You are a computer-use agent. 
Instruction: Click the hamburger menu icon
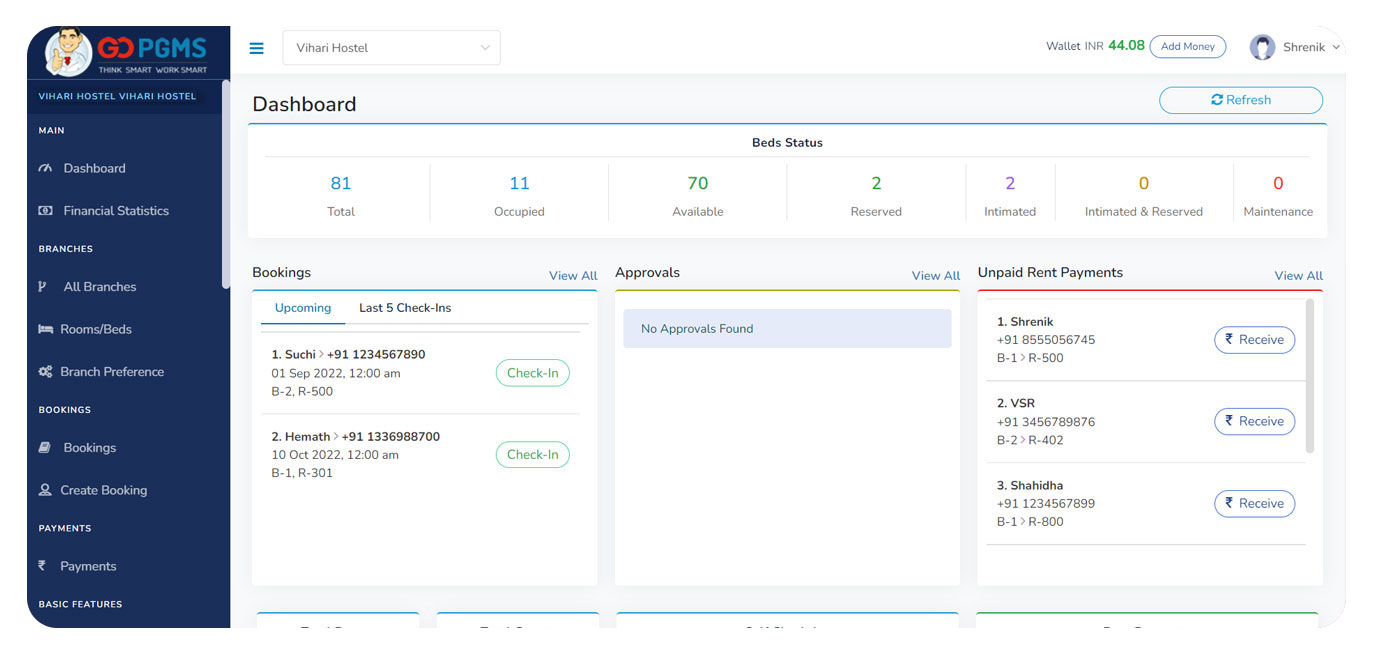[257, 48]
